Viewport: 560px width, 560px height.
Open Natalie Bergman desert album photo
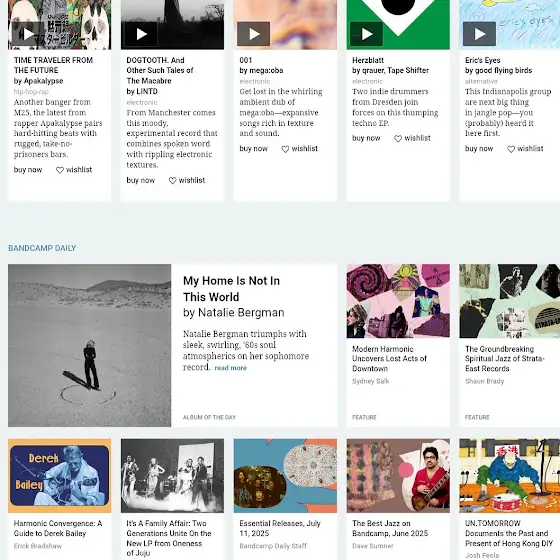click(90, 345)
